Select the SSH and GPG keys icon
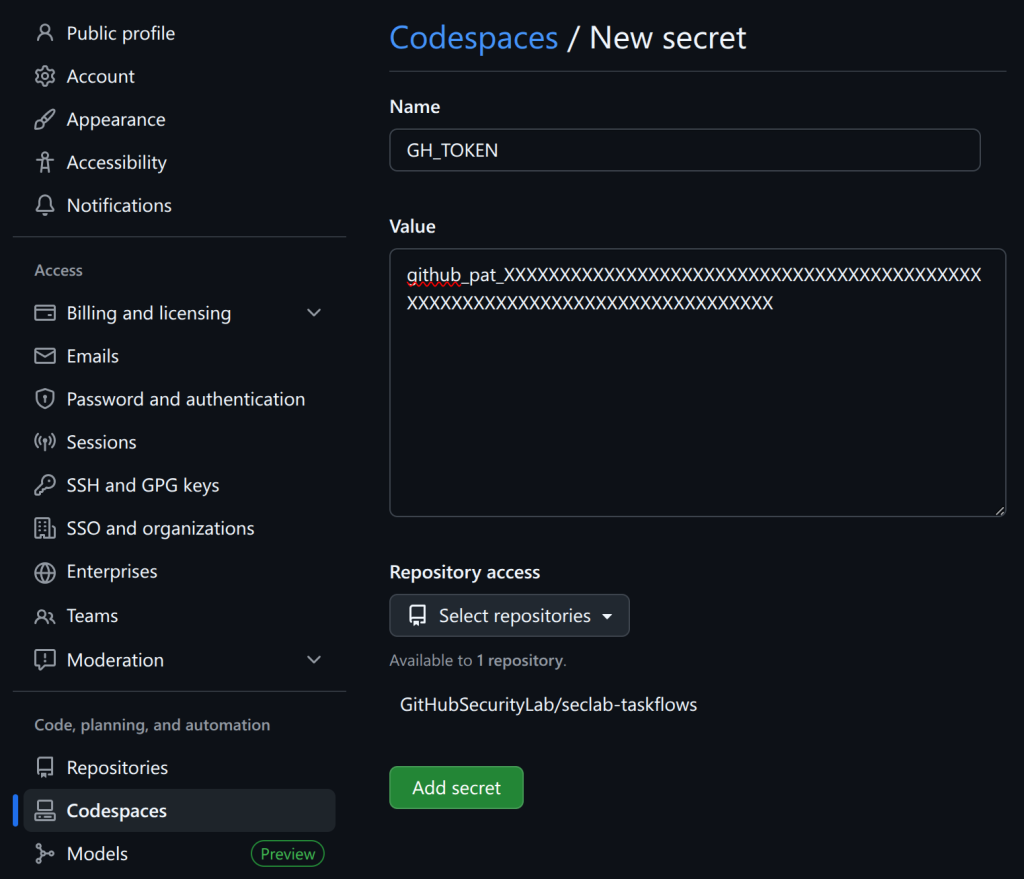 coord(45,485)
